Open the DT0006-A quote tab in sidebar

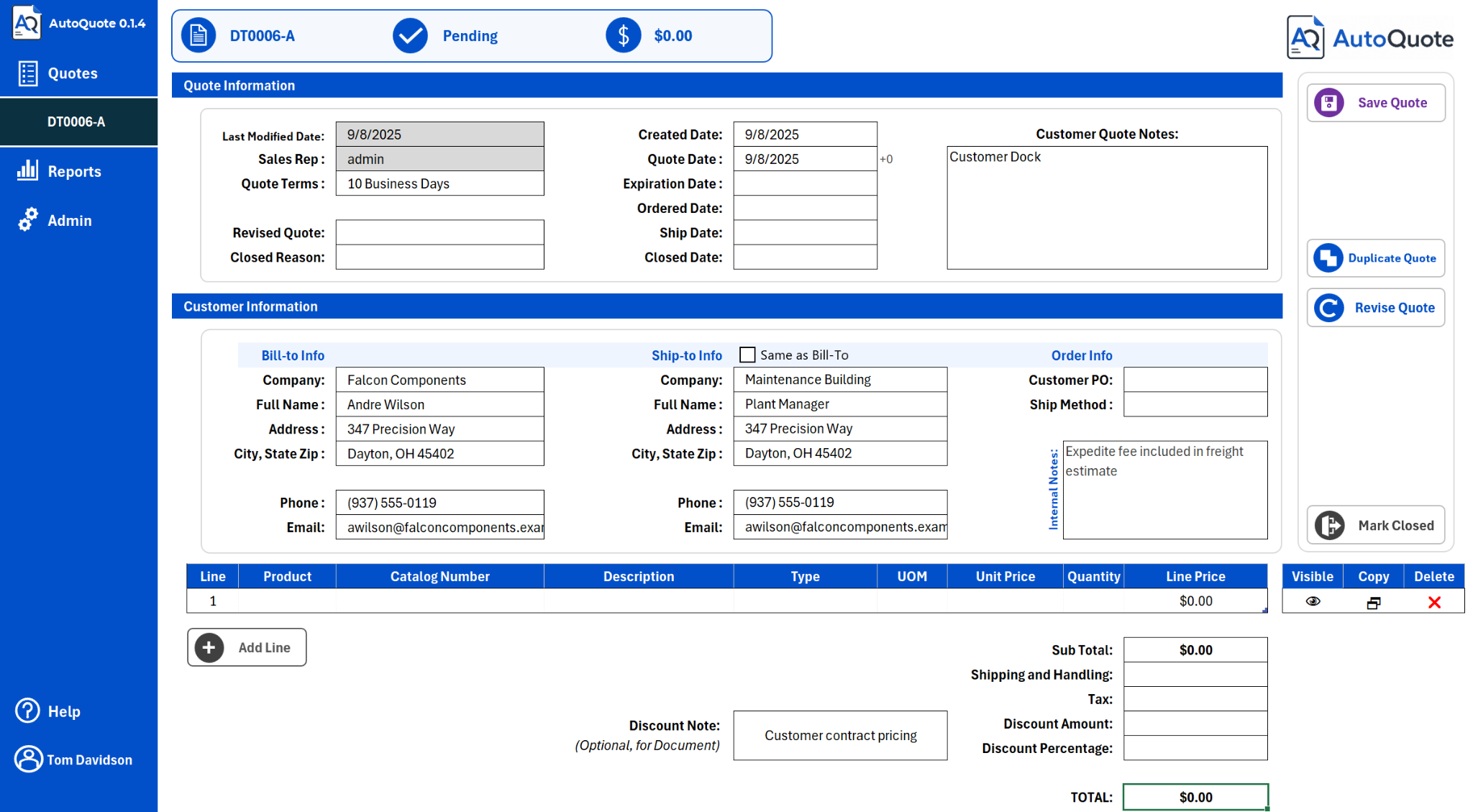coord(78,122)
